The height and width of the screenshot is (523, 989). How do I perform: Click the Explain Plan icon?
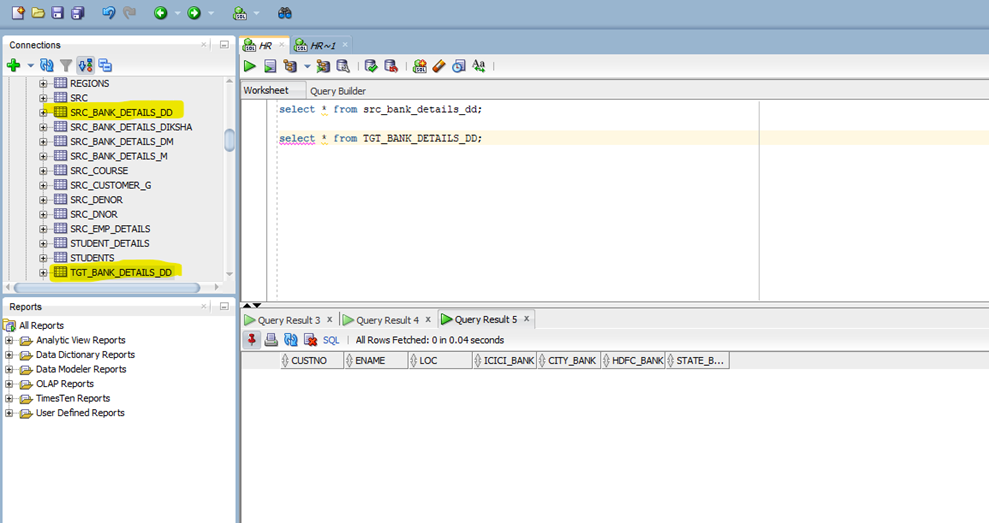(290, 66)
